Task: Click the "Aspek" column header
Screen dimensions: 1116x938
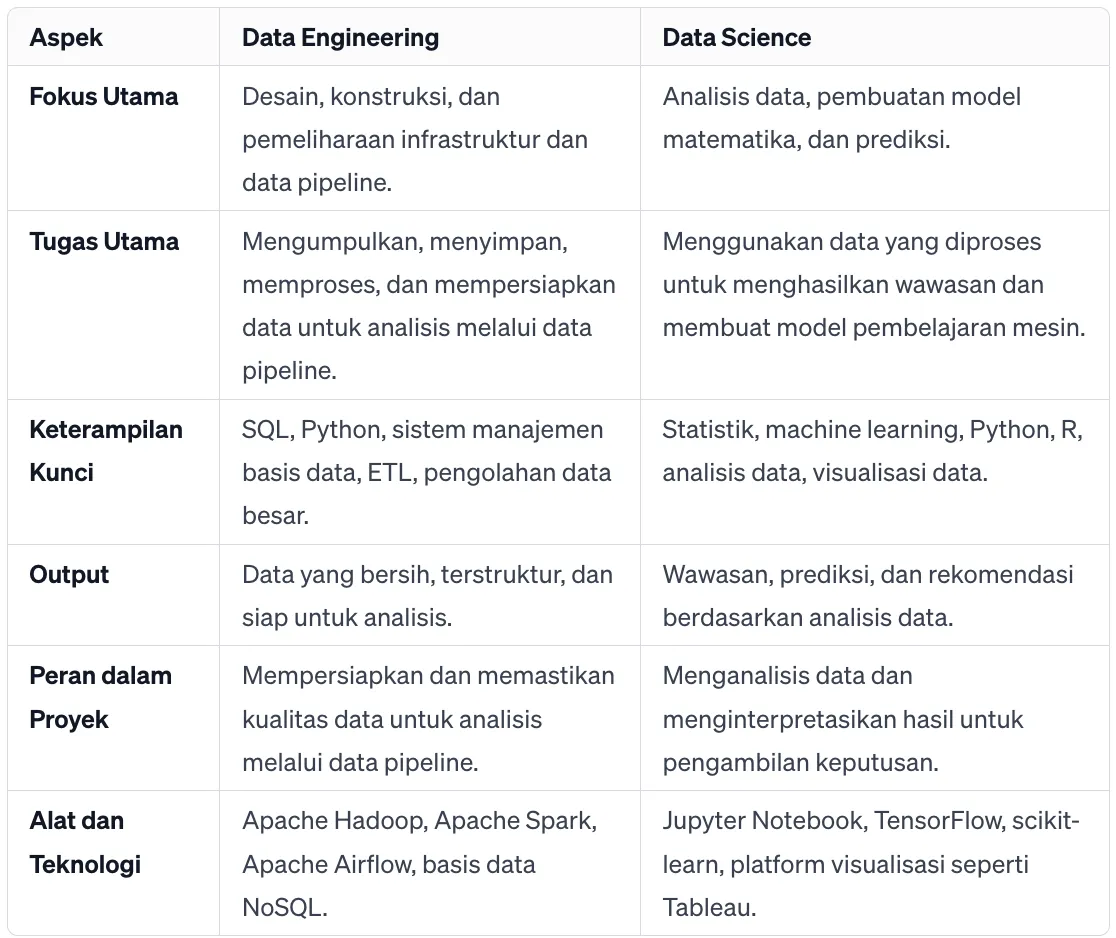Action: pyautogui.click(x=66, y=38)
